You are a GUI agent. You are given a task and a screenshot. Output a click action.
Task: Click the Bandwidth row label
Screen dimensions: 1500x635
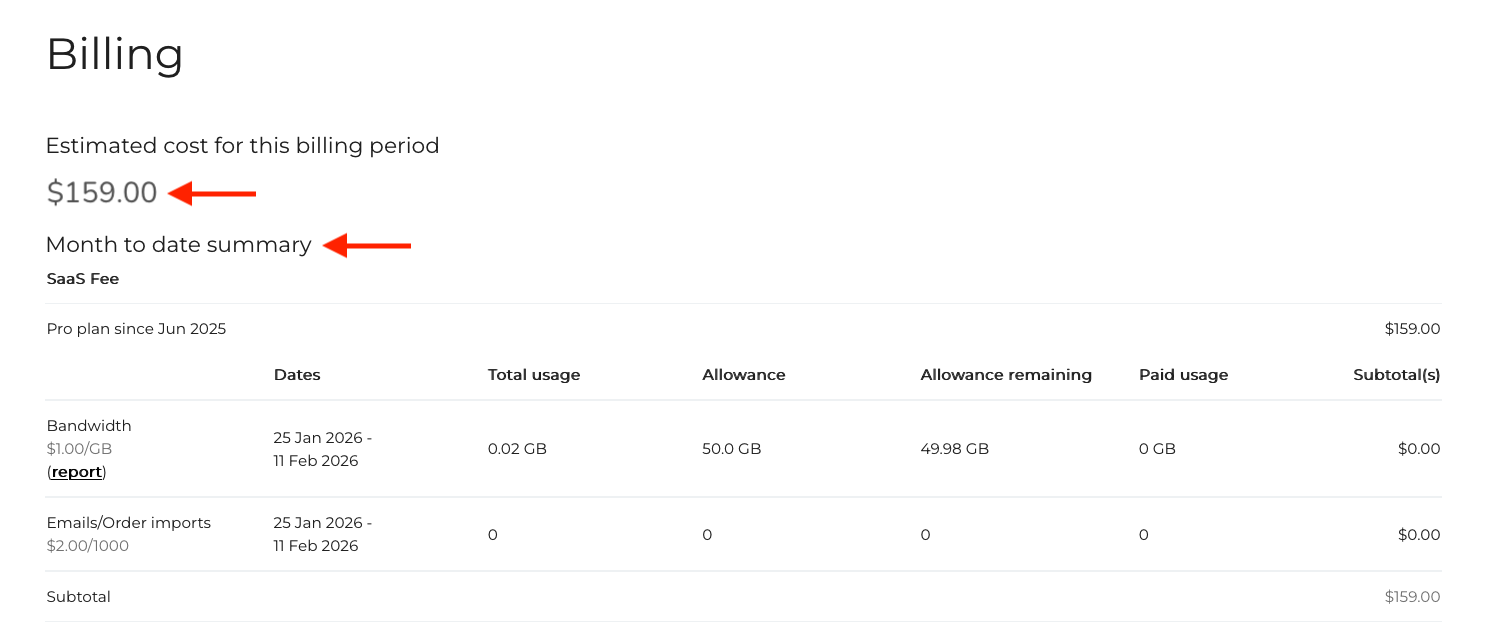[x=89, y=426]
